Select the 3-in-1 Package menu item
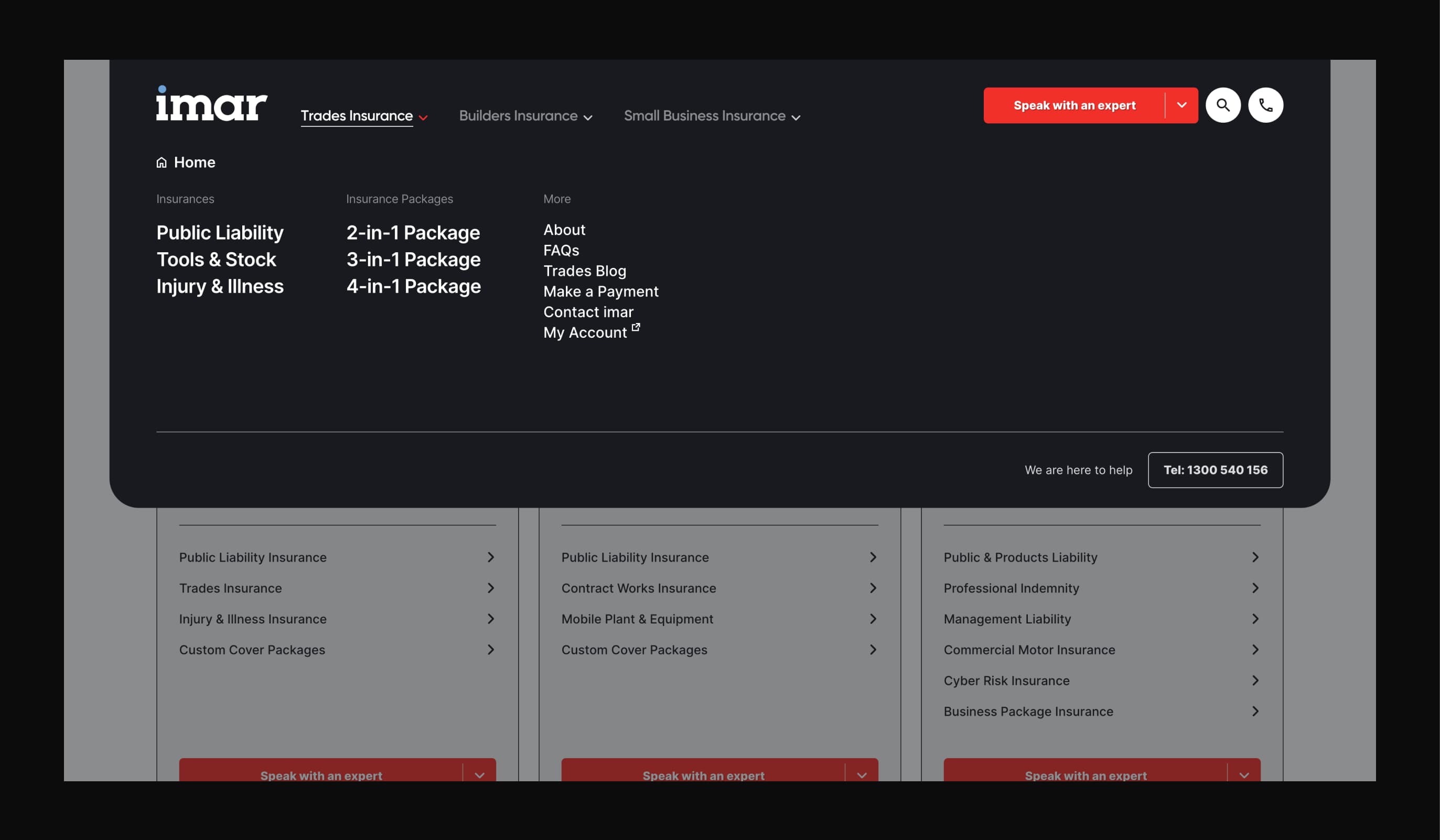Viewport: 1440px width, 840px height. (x=413, y=260)
